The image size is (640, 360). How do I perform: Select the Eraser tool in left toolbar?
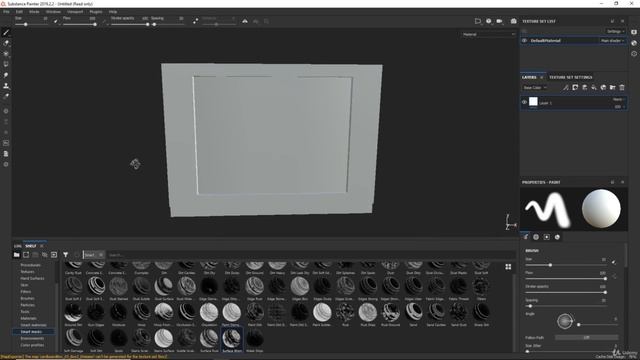[x=6, y=43]
